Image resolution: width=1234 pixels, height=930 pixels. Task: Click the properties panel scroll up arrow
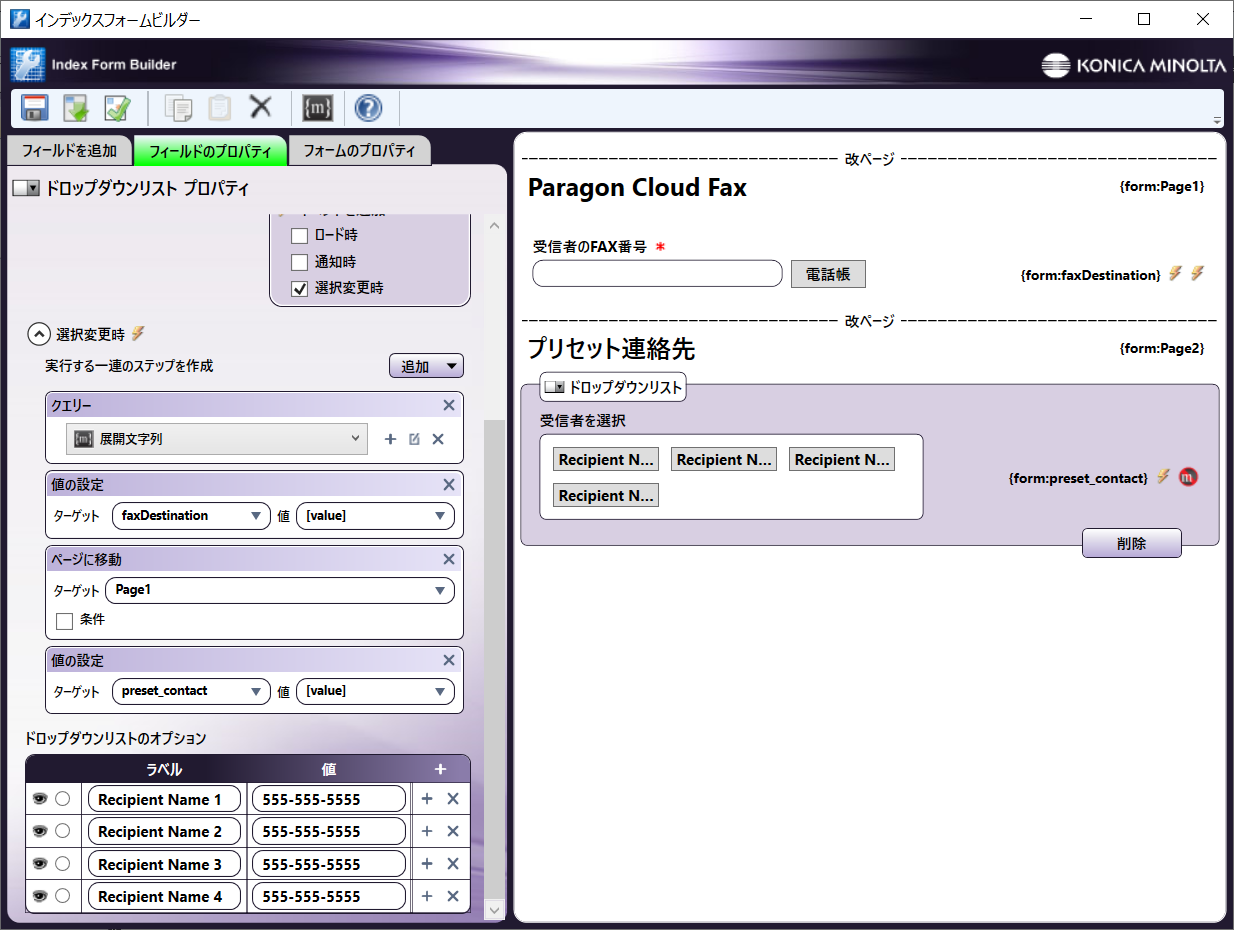click(494, 226)
